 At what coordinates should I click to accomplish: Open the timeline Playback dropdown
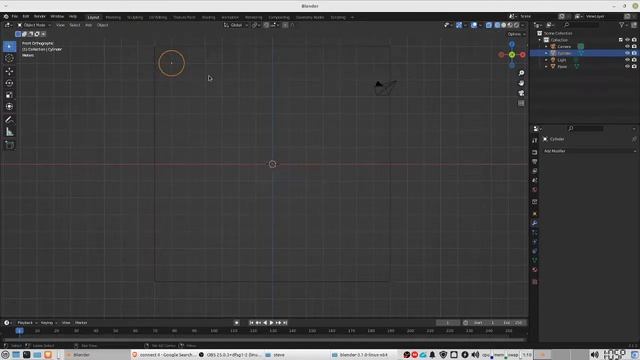pyautogui.click(x=27, y=323)
